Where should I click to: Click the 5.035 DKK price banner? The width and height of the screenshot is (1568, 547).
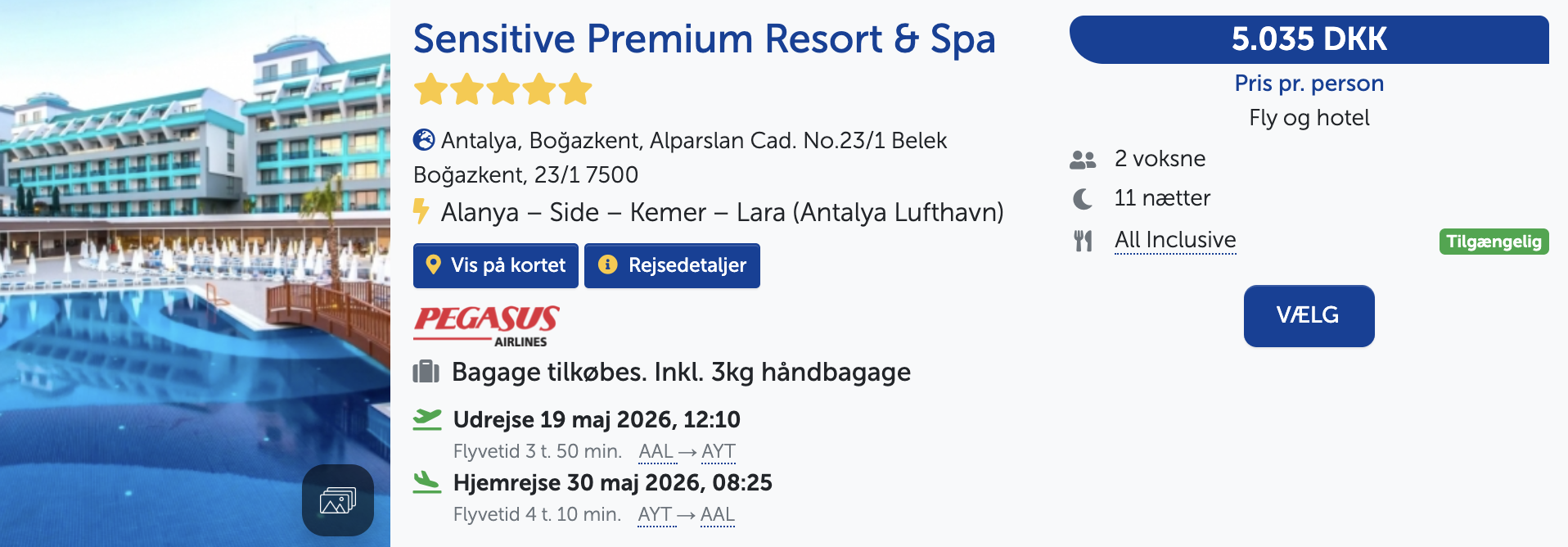click(1309, 39)
